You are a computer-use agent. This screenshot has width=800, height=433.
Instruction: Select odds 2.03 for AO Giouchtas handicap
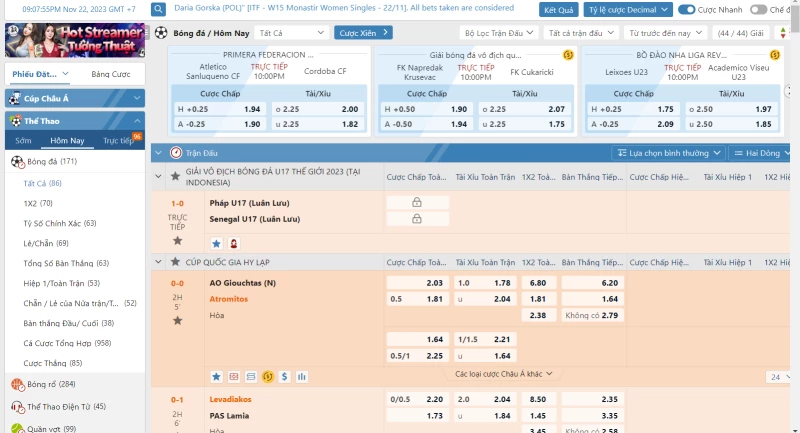[417, 283]
